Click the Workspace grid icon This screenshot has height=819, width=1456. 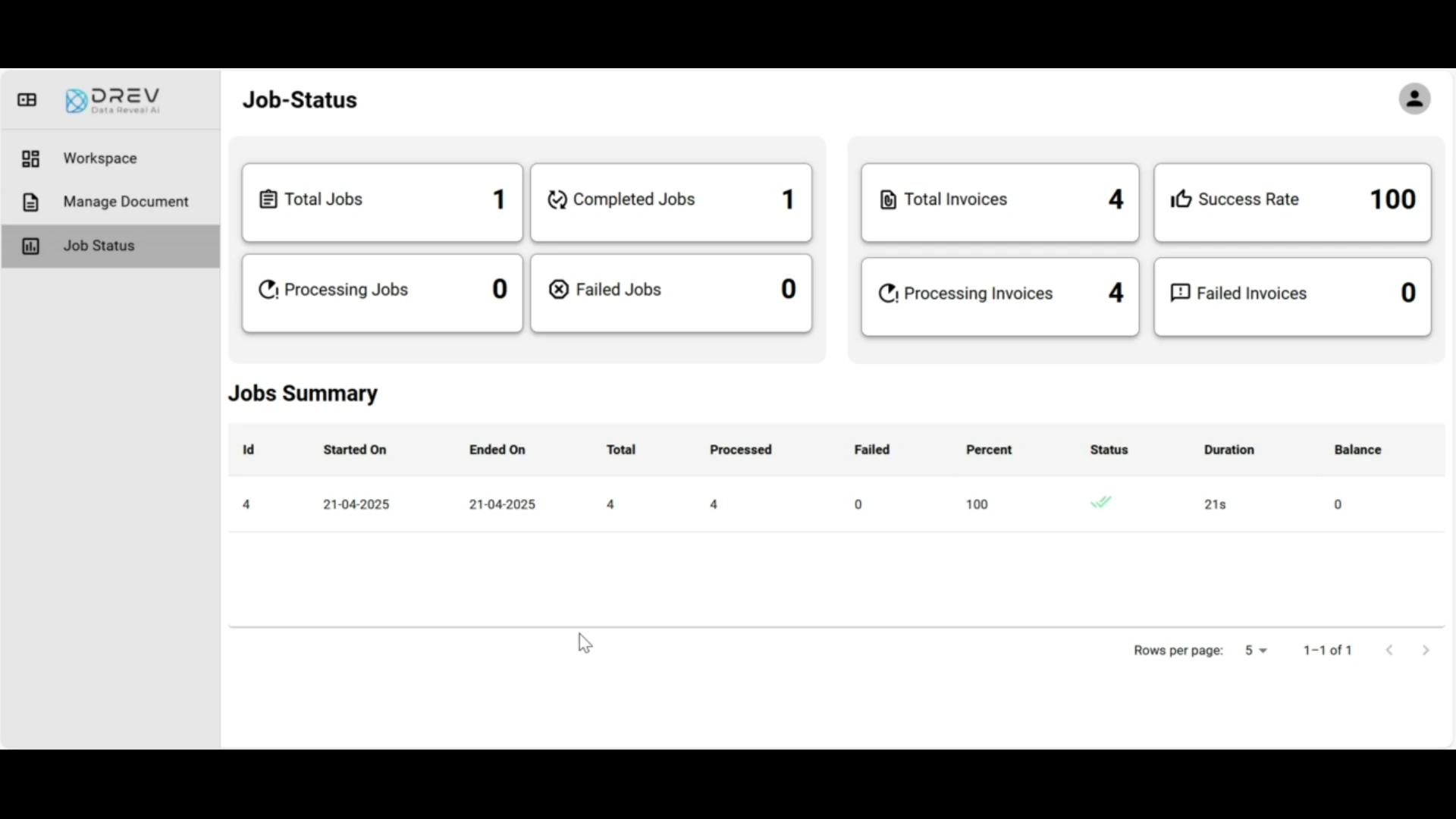[30, 158]
